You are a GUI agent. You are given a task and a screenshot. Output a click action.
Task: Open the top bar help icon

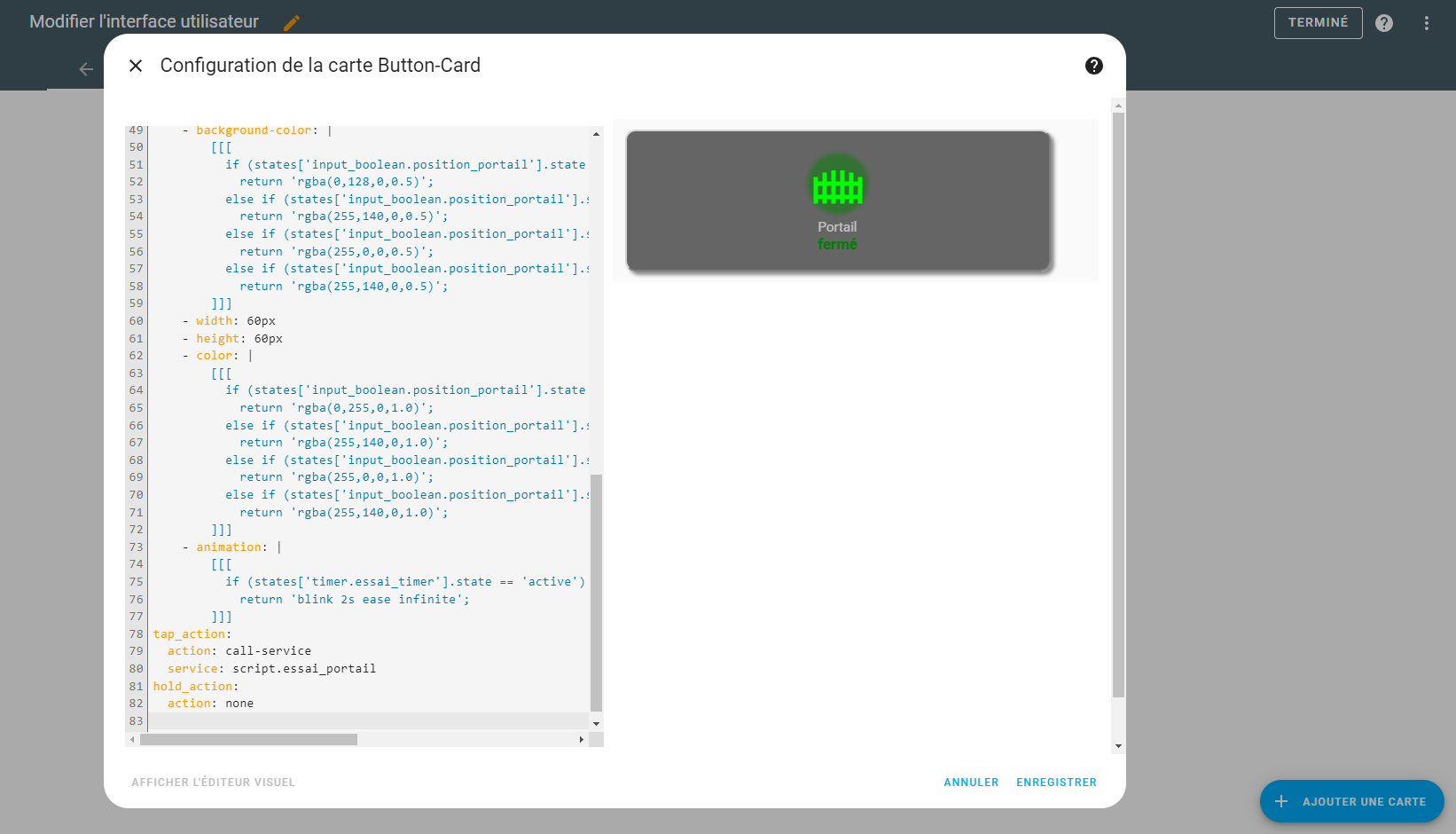[x=1383, y=23]
